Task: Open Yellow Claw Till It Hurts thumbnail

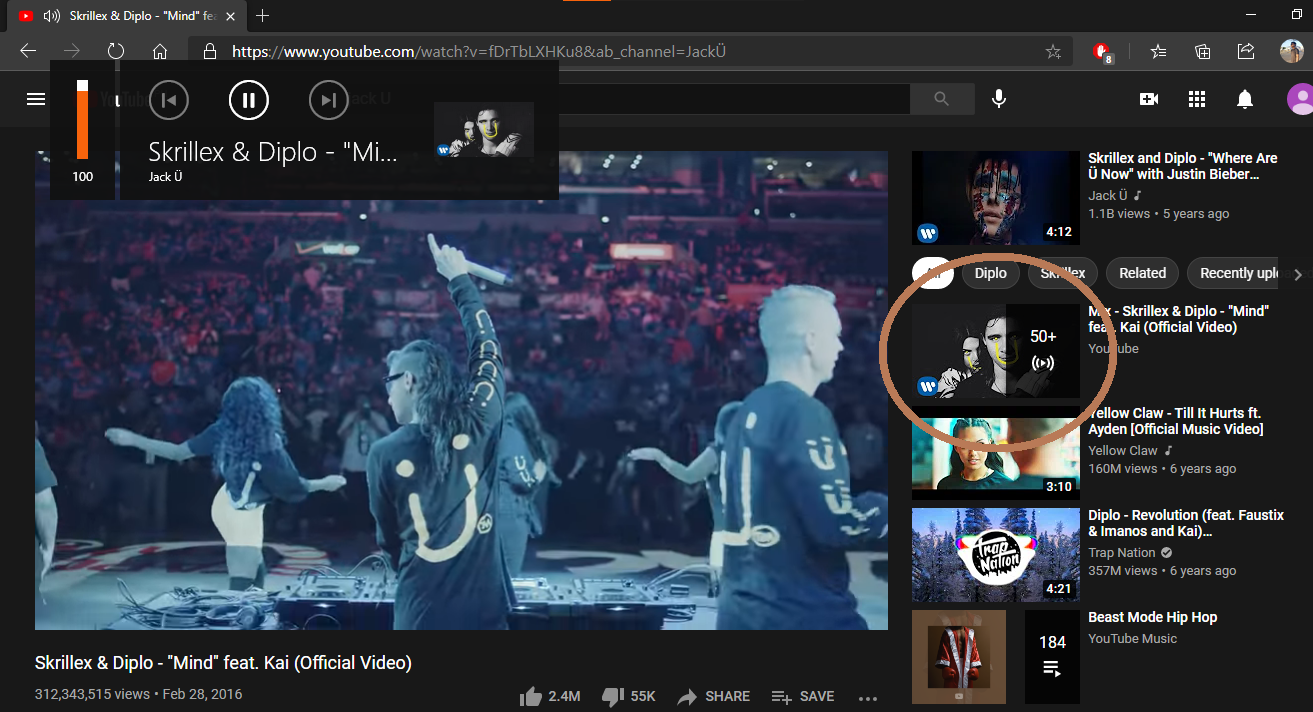Action: click(x=996, y=452)
